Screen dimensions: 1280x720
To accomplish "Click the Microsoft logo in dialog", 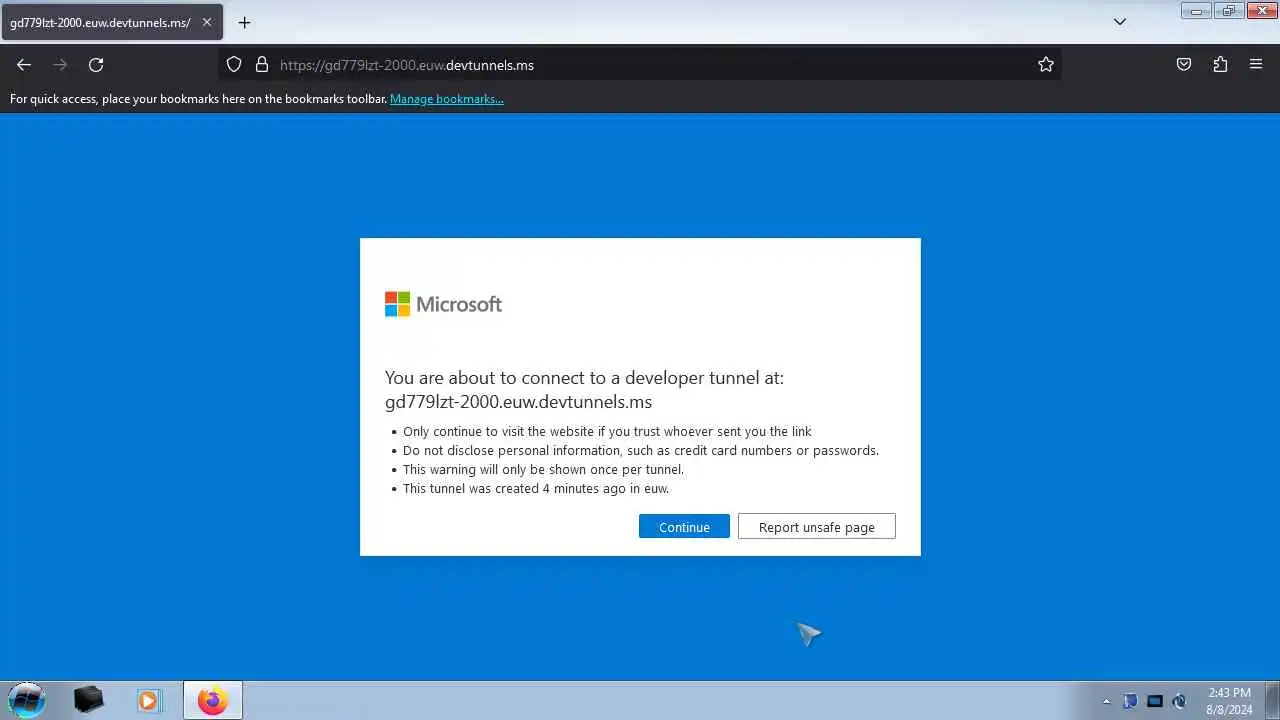I will [443, 304].
